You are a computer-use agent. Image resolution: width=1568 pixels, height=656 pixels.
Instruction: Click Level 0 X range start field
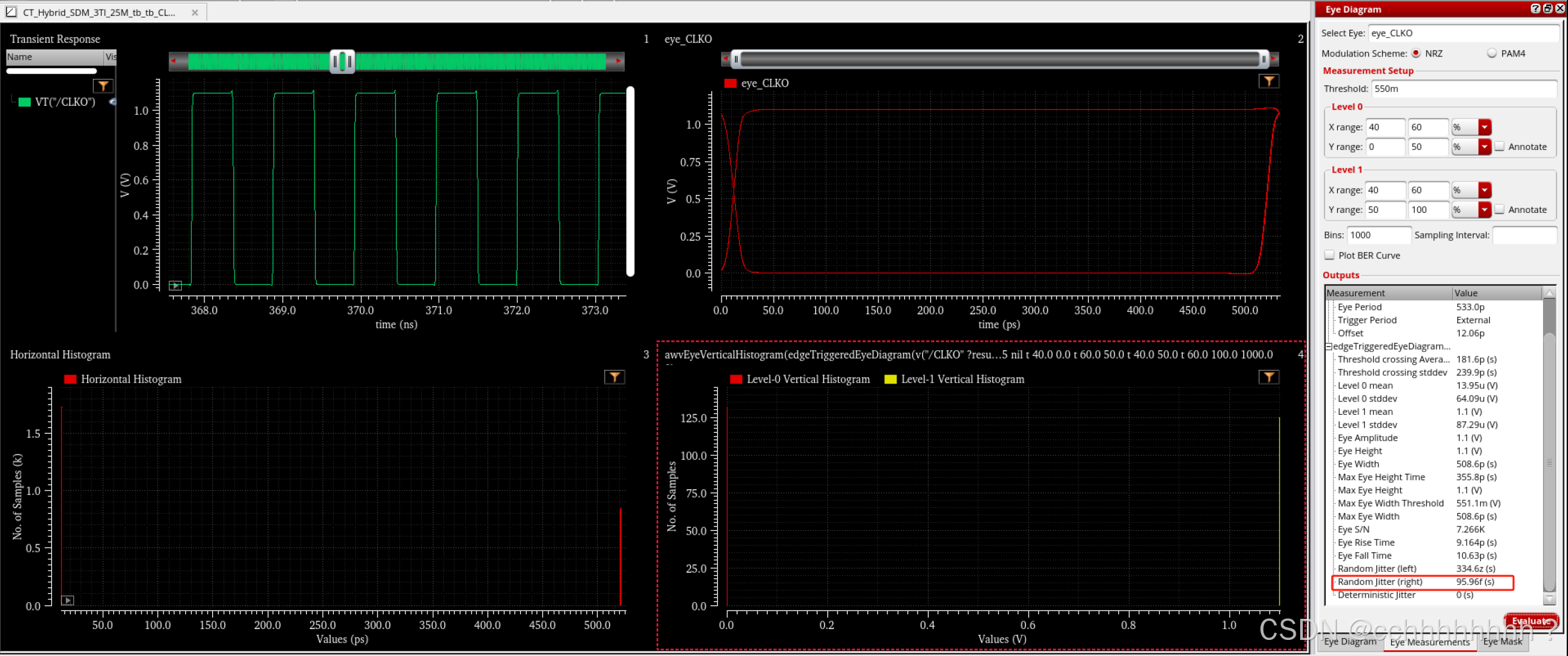point(1385,127)
